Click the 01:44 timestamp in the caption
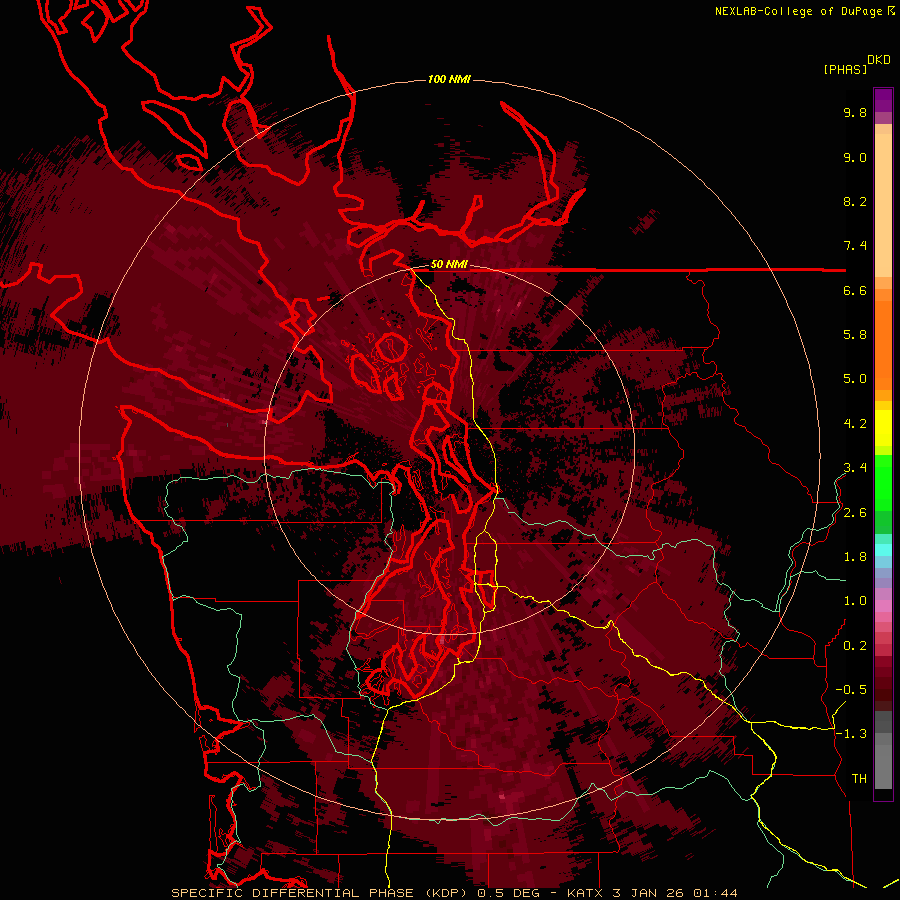Screen dimensions: 900x900 point(715,893)
